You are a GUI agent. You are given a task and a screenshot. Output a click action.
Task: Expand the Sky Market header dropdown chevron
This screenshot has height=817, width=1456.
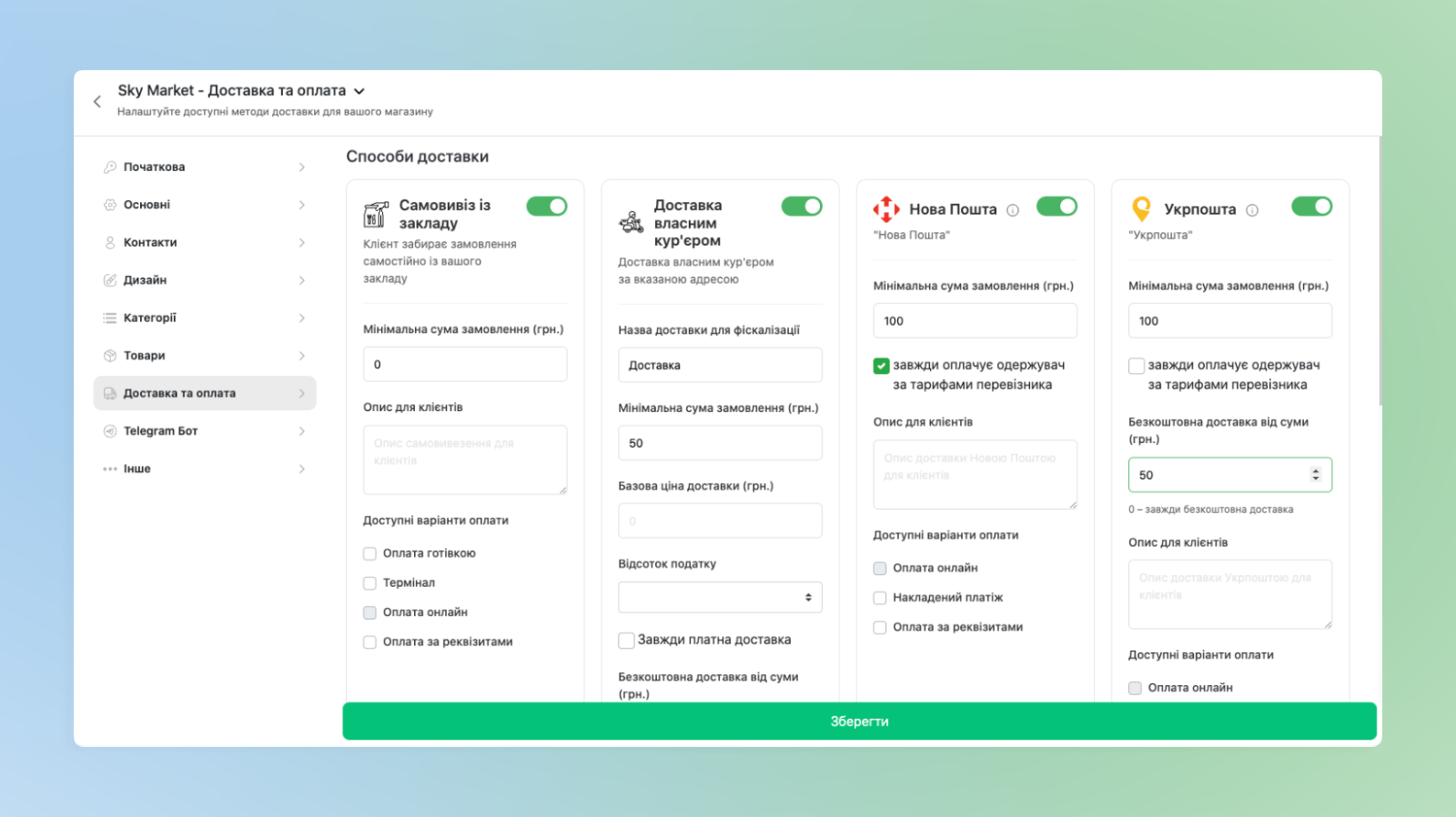click(359, 91)
